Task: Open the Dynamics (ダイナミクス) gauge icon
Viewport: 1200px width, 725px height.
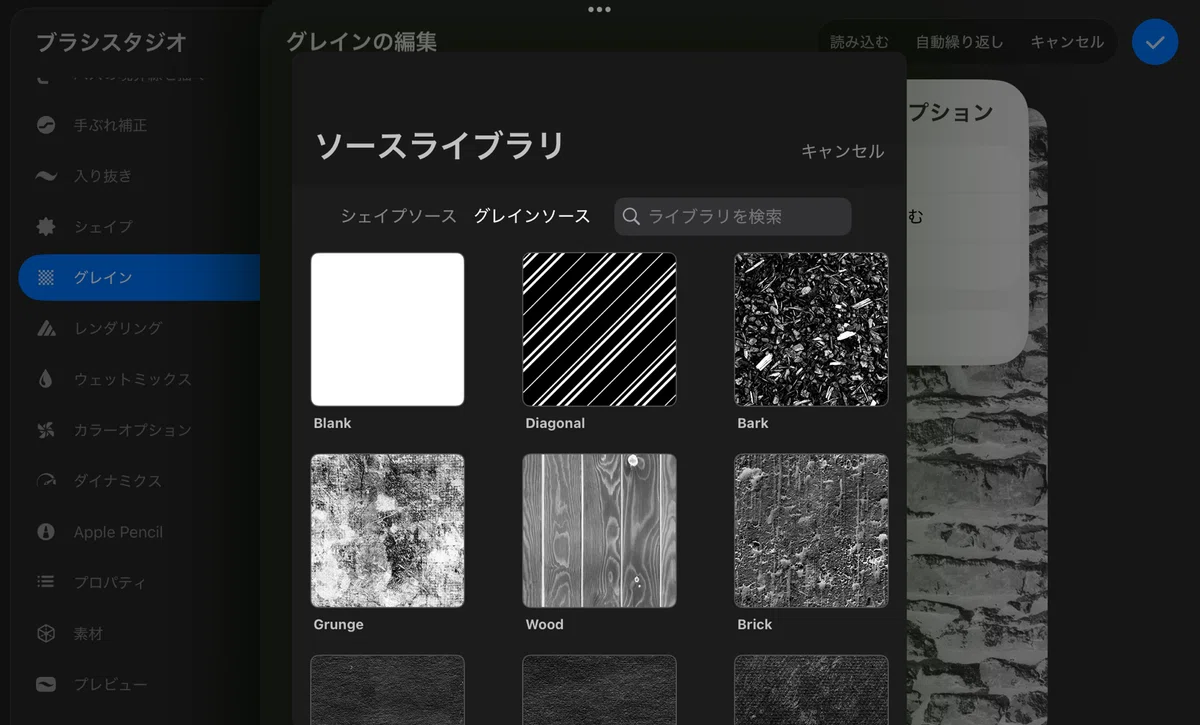Action: tap(46, 481)
